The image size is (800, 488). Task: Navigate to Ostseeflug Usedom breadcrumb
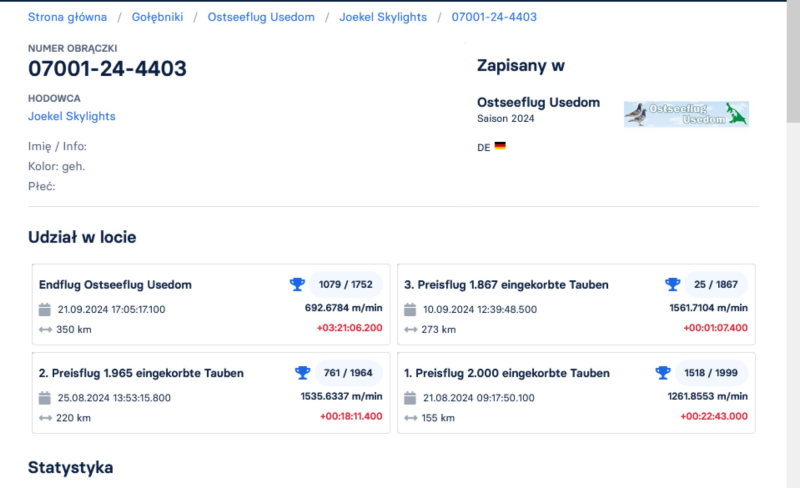[261, 17]
